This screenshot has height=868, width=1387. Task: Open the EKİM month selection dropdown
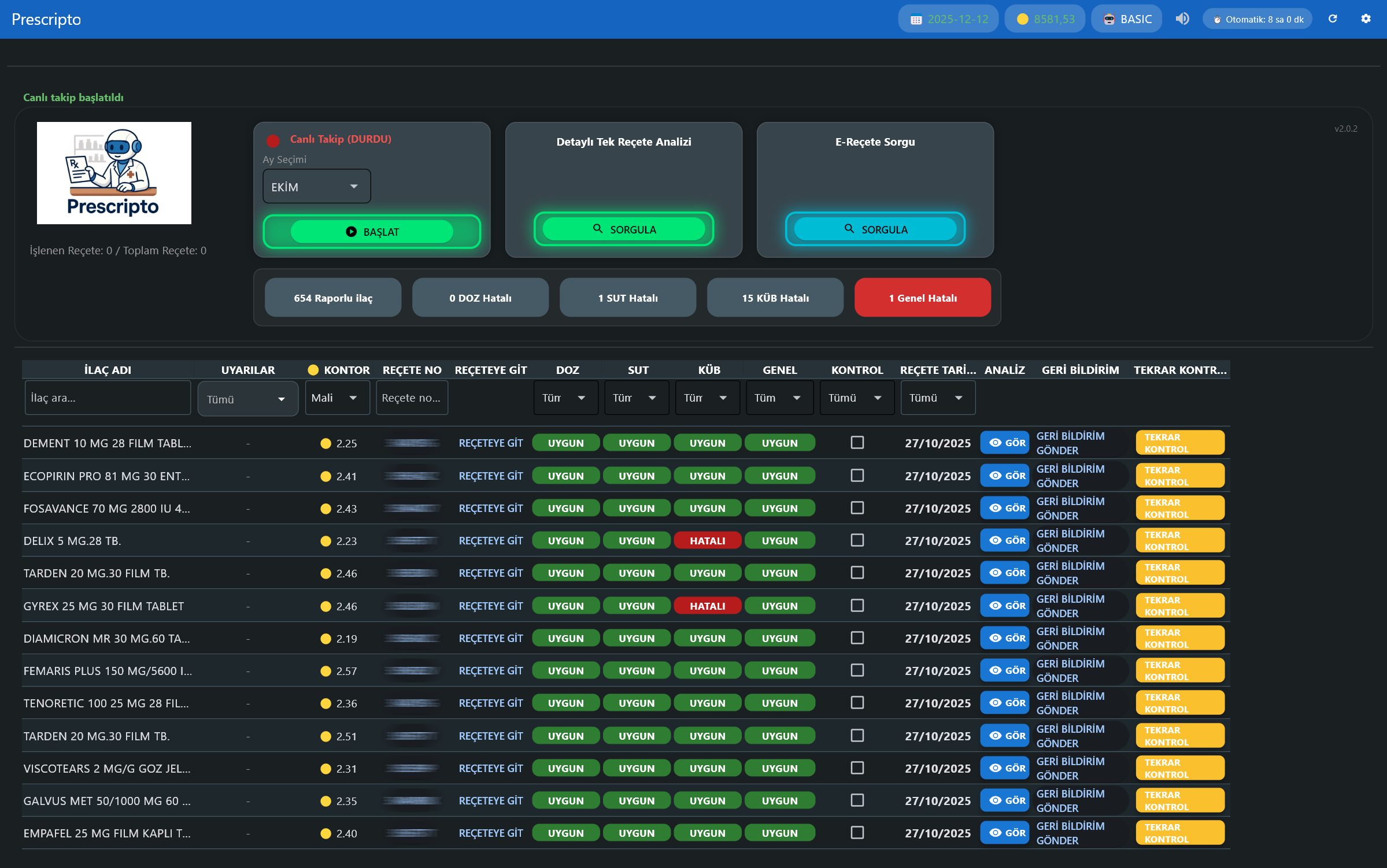coord(316,187)
